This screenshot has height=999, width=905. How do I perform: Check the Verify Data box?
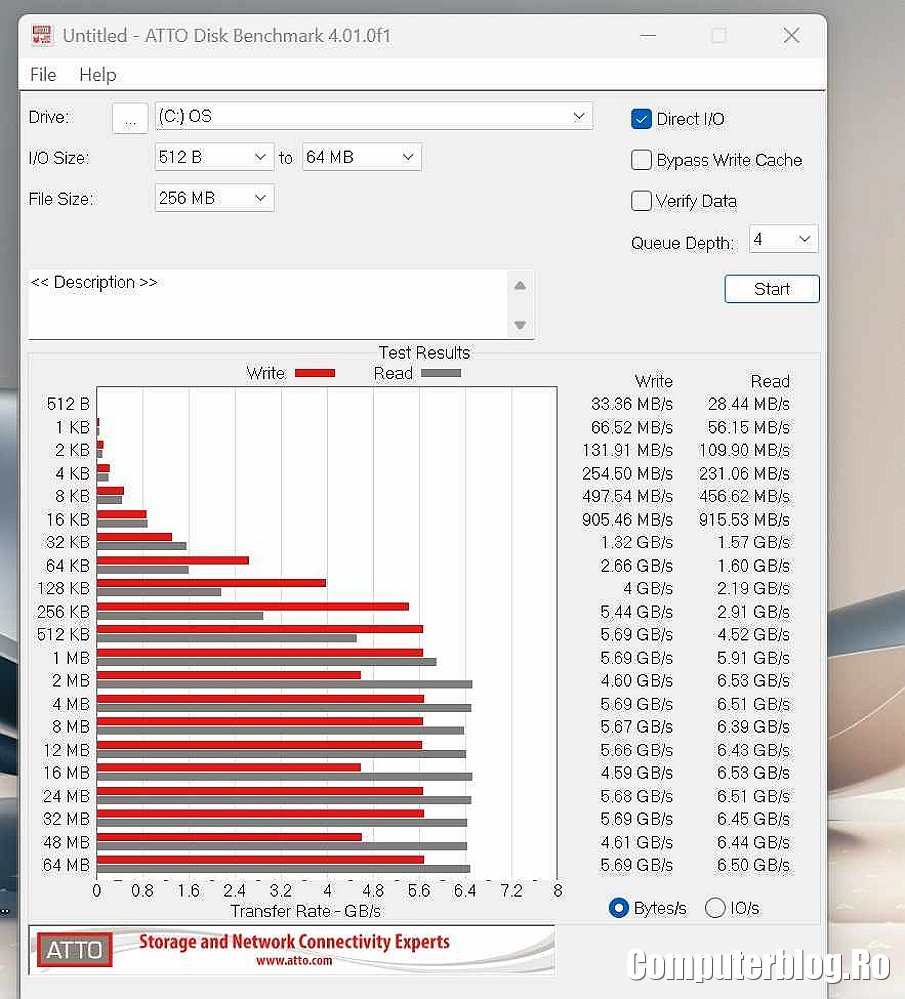click(x=642, y=201)
